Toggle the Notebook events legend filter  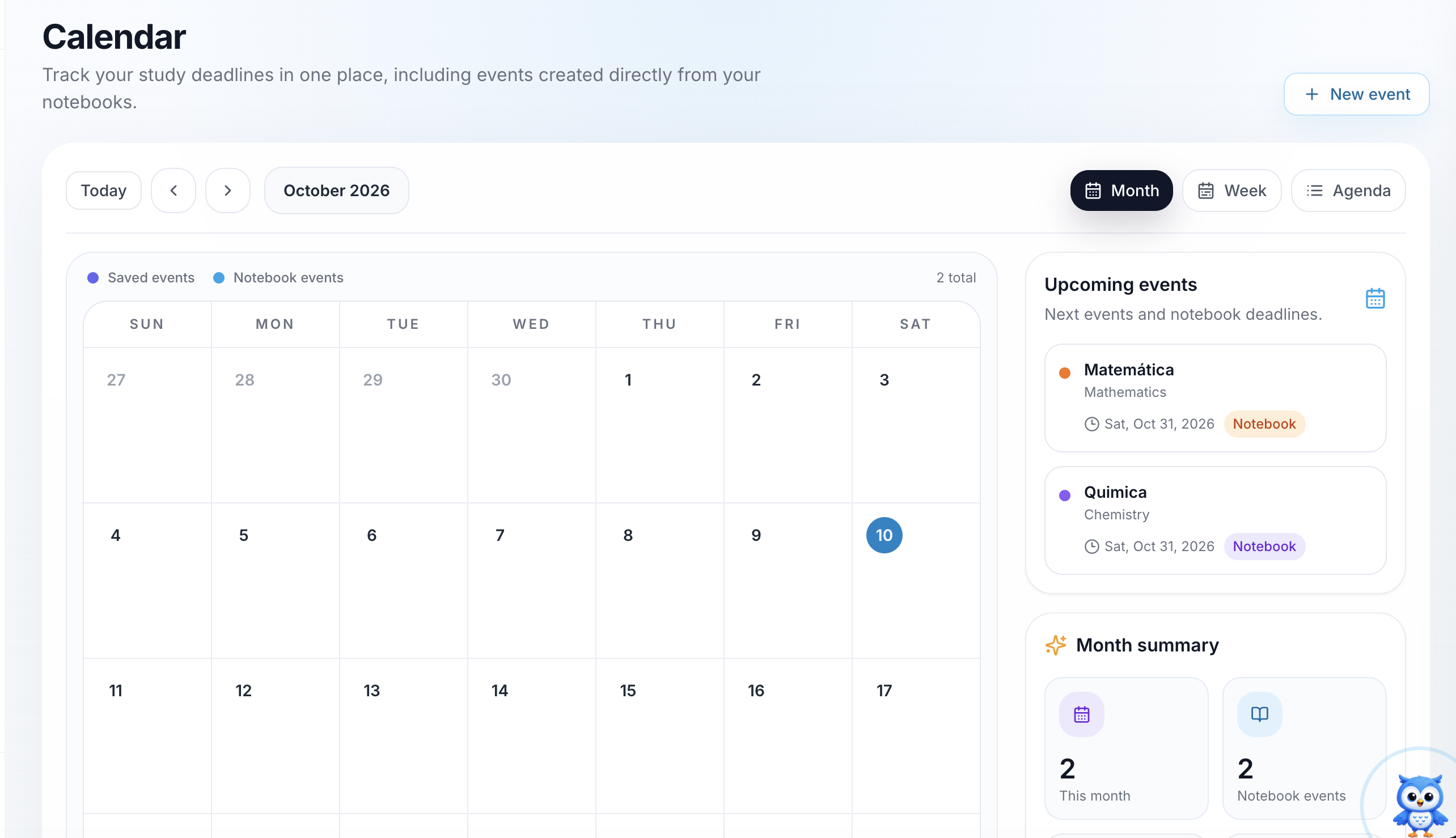coord(278,278)
